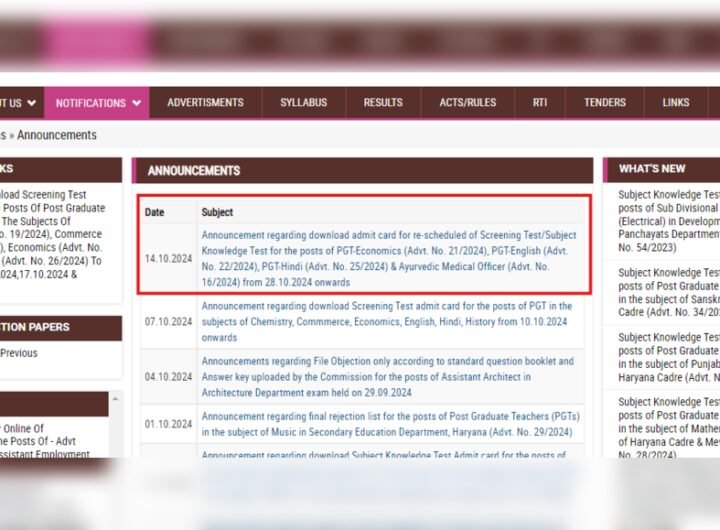Expand the Notifications menu chevron
The height and width of the screenshot is (530, 720).
[136, 103]
